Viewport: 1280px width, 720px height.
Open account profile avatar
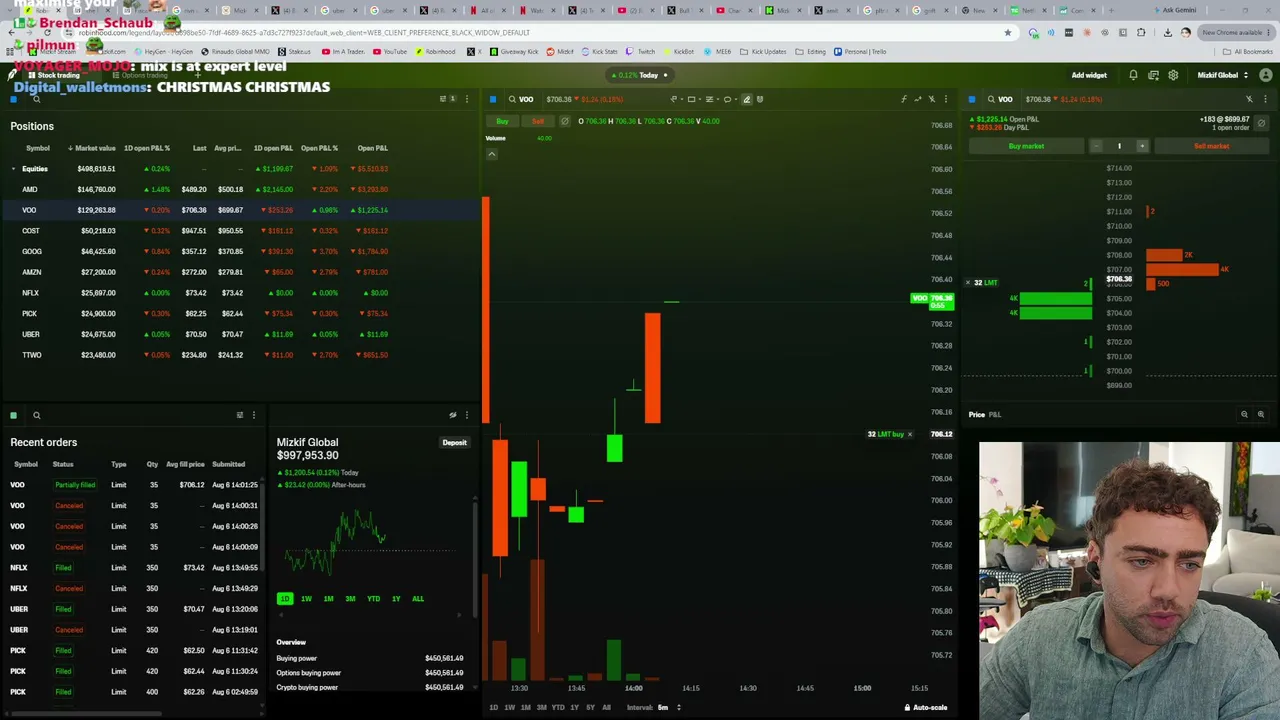coord(1266,75)
